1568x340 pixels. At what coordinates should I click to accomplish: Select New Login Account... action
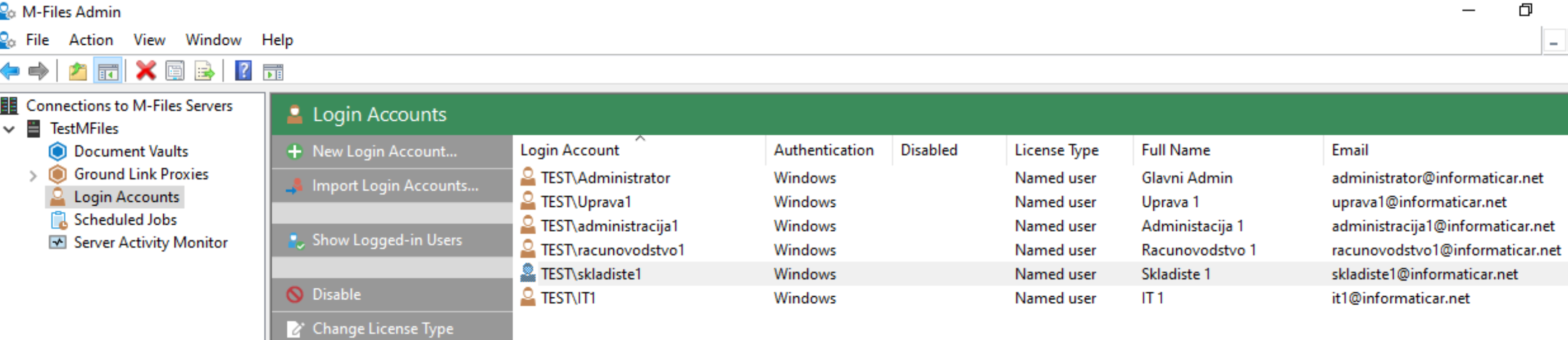(x=392, y=152)
